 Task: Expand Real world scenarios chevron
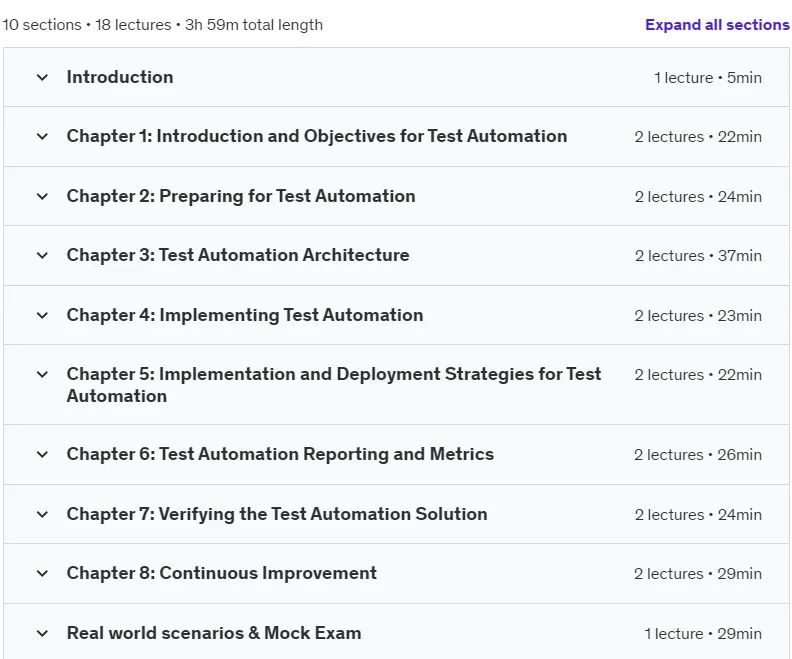42,633
